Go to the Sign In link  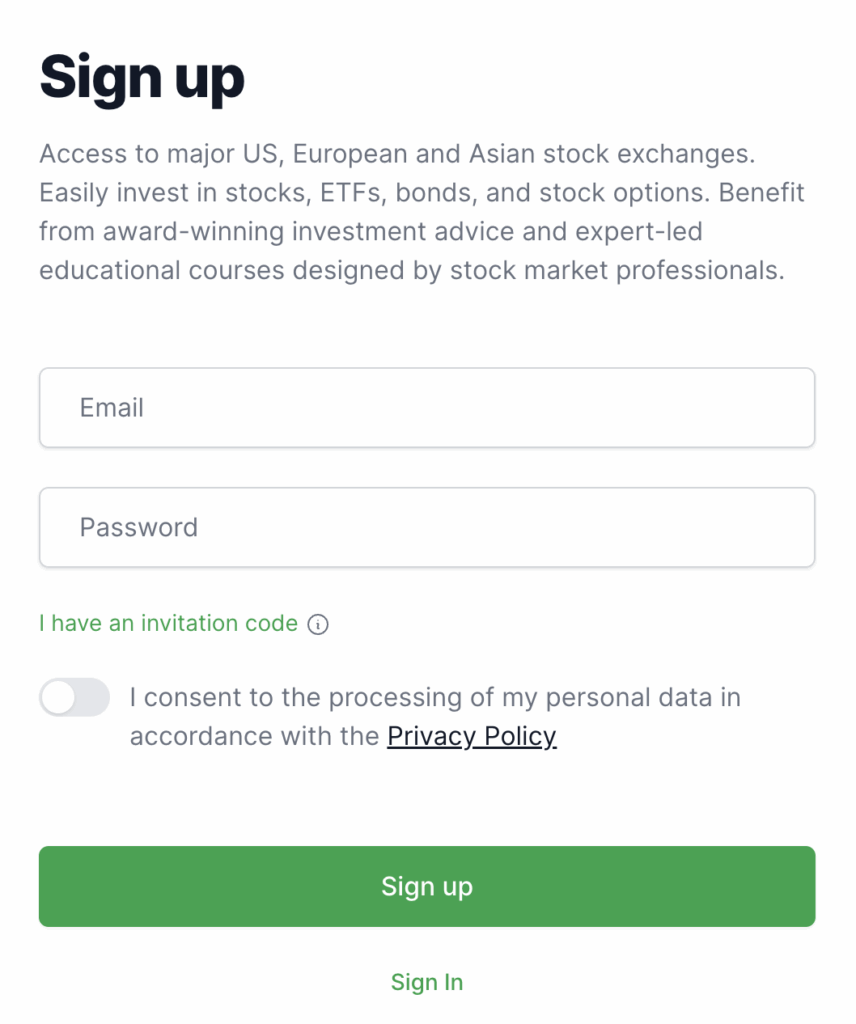coord(427,982)
